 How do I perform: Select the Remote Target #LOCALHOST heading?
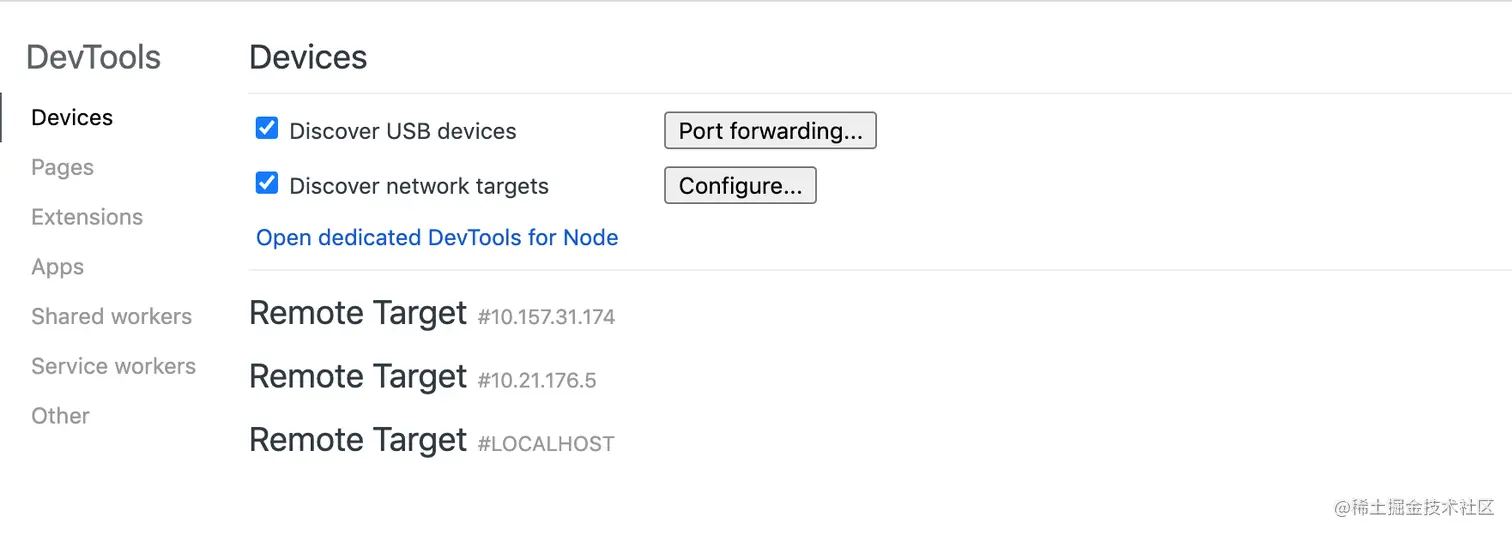pyautogui.click(x=431, y=441)
